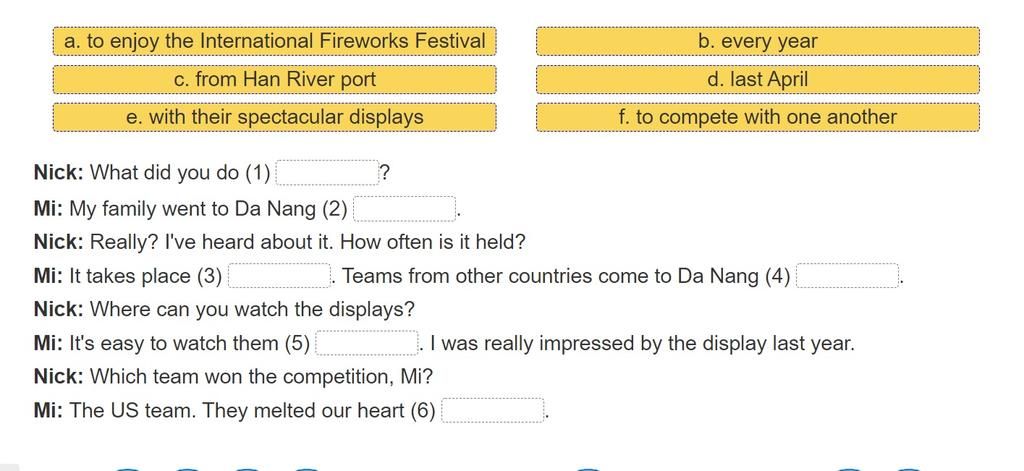Viewport: 1024px width, 471px height.
Task: Click blank (6) after 'melted our heart'
Action: tap(492, 411)
